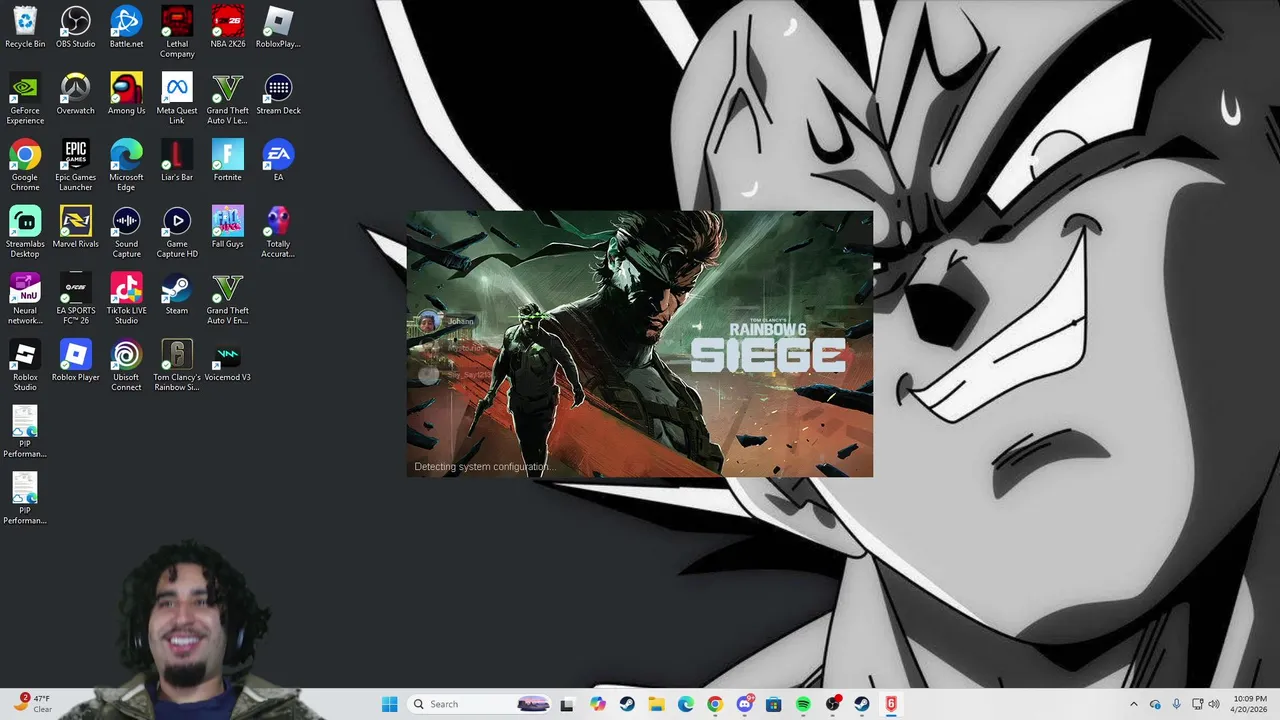Select the Fall Guys desktop icon
The image size is (1280, 720).
227,228
